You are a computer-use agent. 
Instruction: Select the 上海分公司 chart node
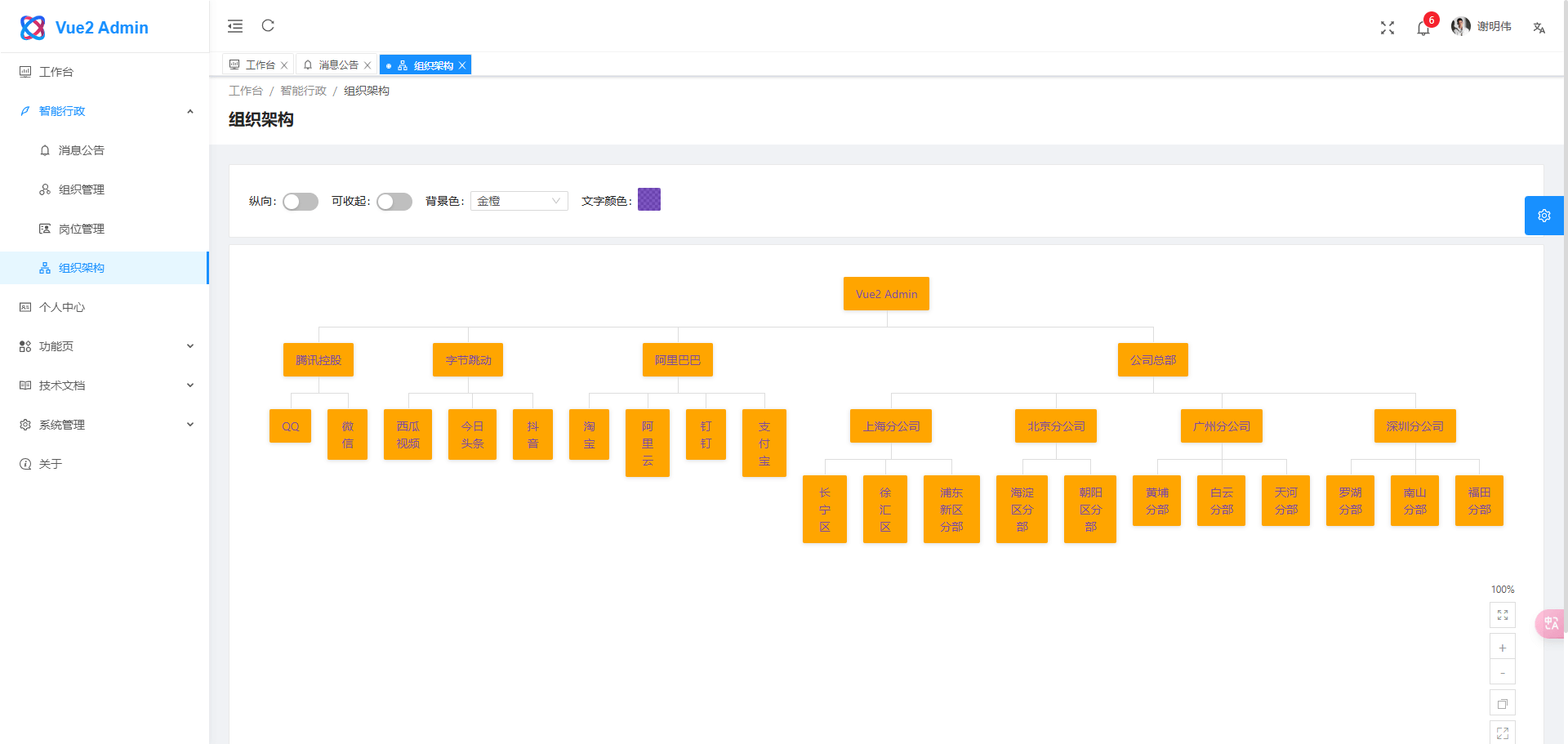pyautogui.click(x=891, y=426)
